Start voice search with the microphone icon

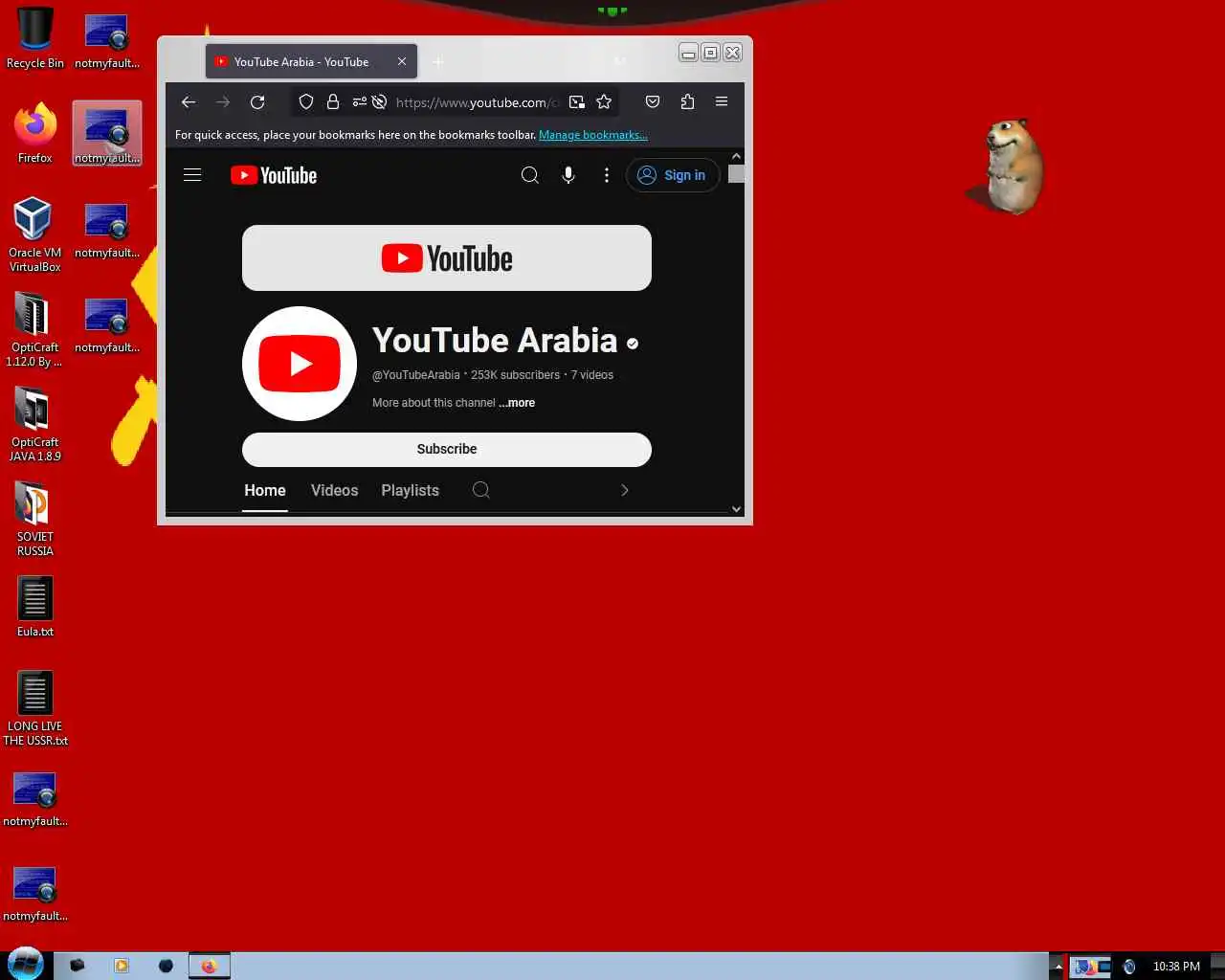click(568, 175)
